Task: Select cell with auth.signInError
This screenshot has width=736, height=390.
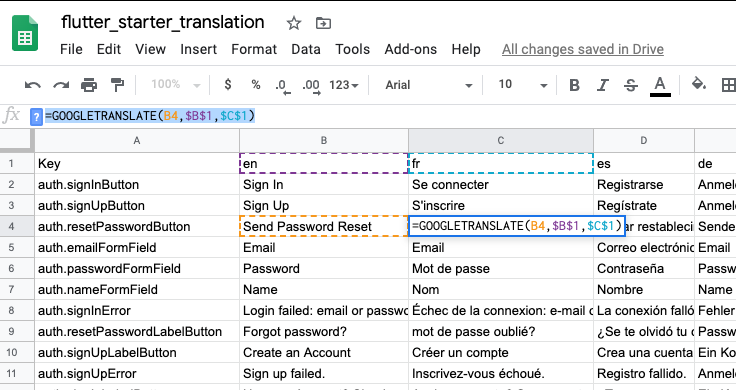Action: (x=137, y=311)
